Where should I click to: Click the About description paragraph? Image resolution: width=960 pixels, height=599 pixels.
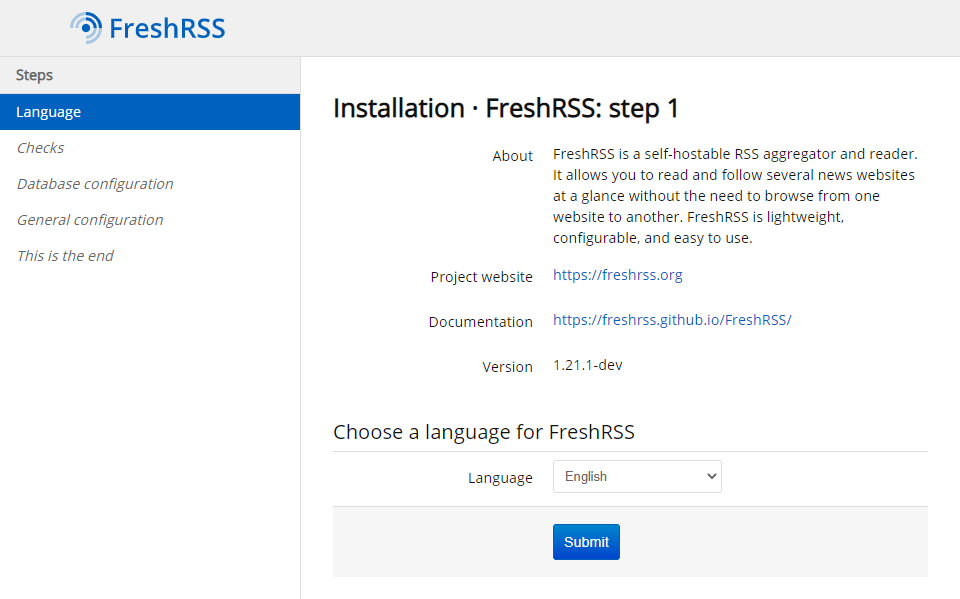tap(733, 195)
